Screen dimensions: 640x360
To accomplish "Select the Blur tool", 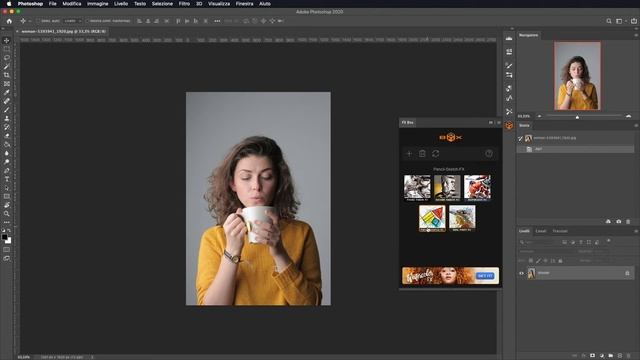I will 7,153.
